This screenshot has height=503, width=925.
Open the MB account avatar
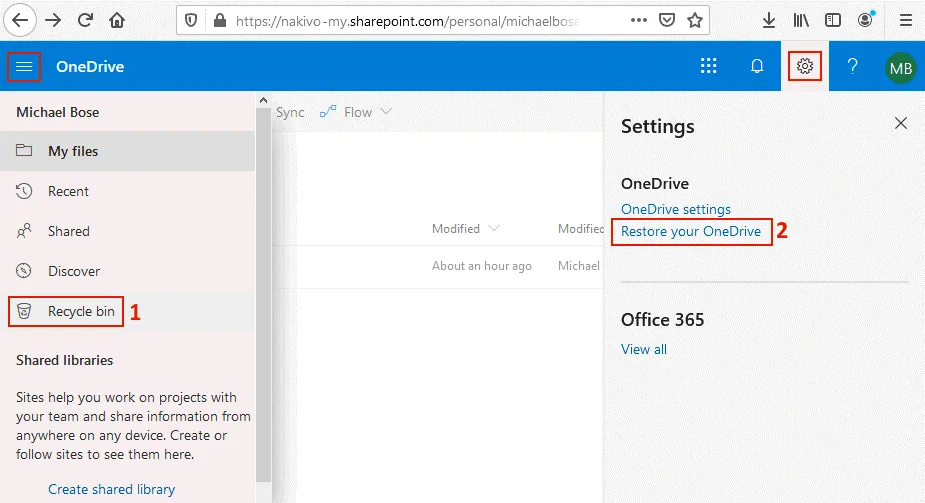click(900, 68)
